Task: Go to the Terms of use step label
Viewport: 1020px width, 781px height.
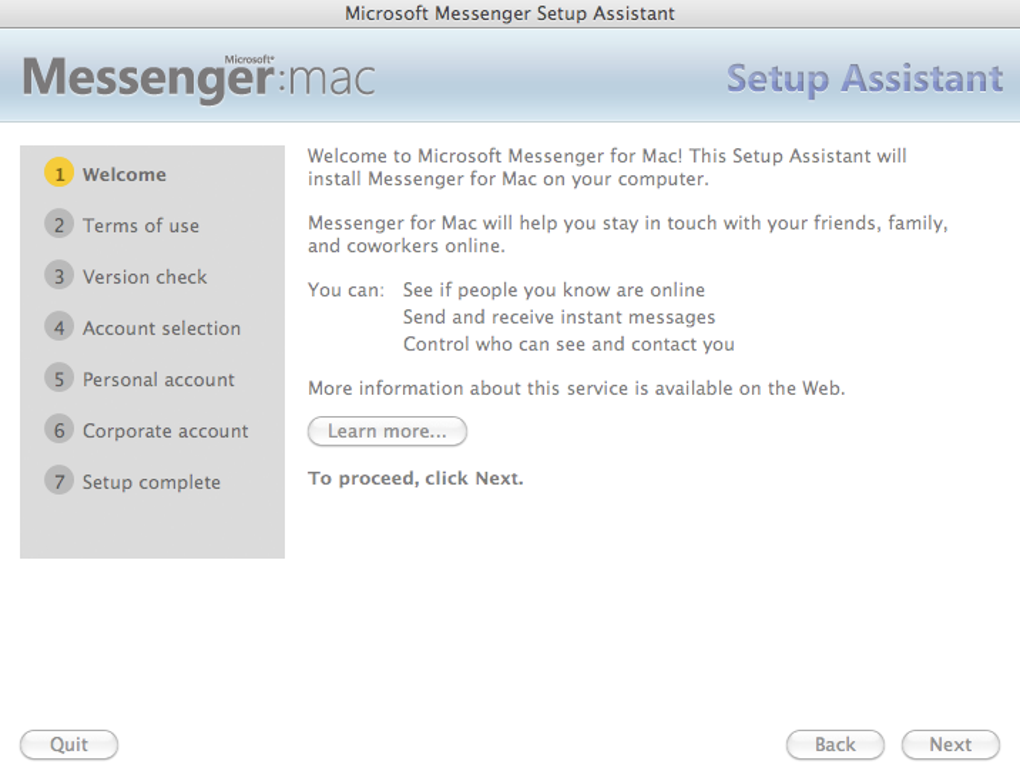Action: (x=141, y=226)
